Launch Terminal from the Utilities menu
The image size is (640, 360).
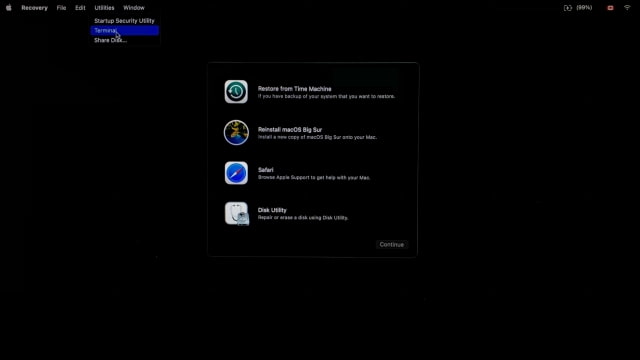(124, 31)
